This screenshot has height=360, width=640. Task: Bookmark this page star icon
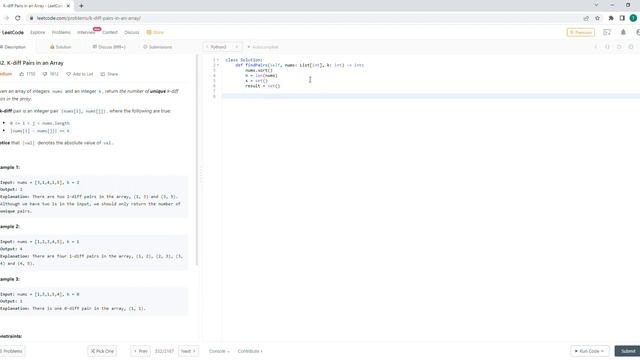598,18
